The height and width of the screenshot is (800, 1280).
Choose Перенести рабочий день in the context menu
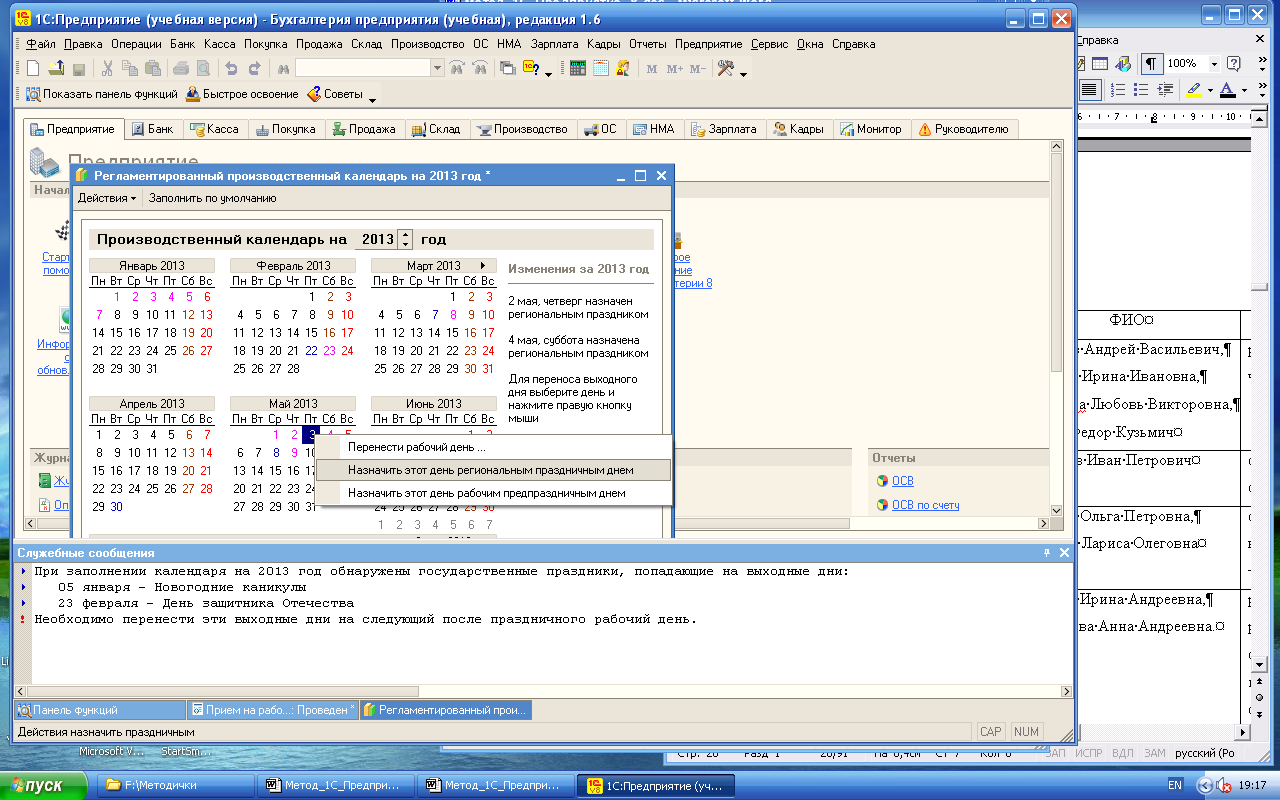pos(416,447)
